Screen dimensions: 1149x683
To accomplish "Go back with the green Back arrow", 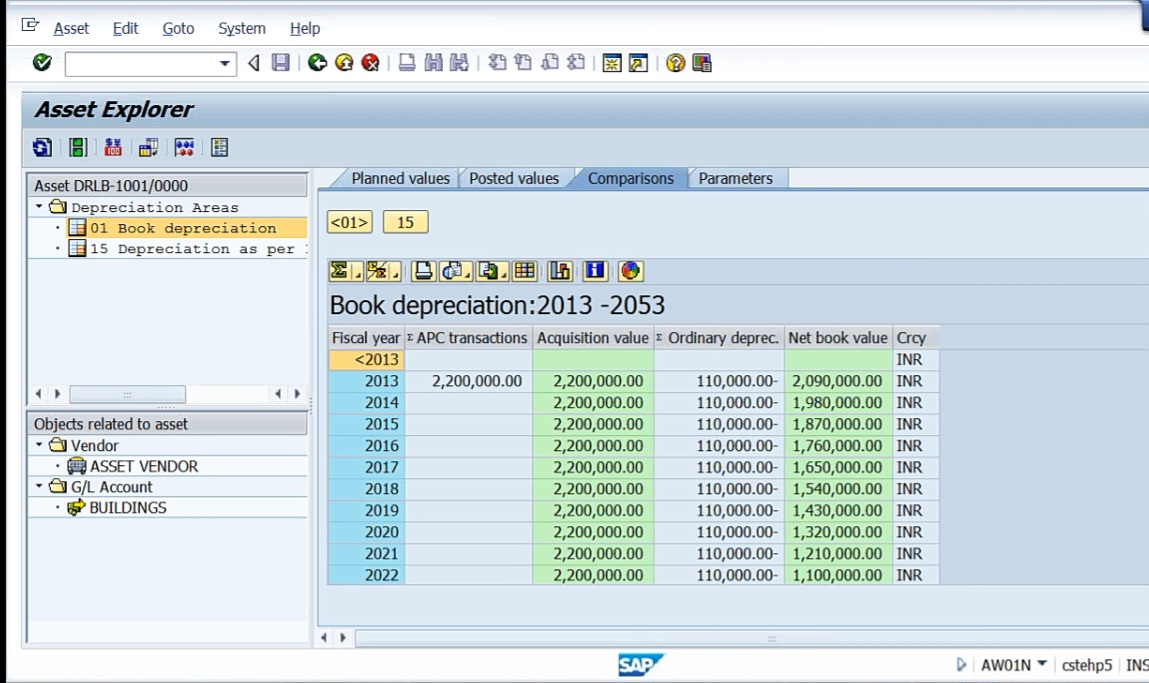I will (x=317, y=63).
